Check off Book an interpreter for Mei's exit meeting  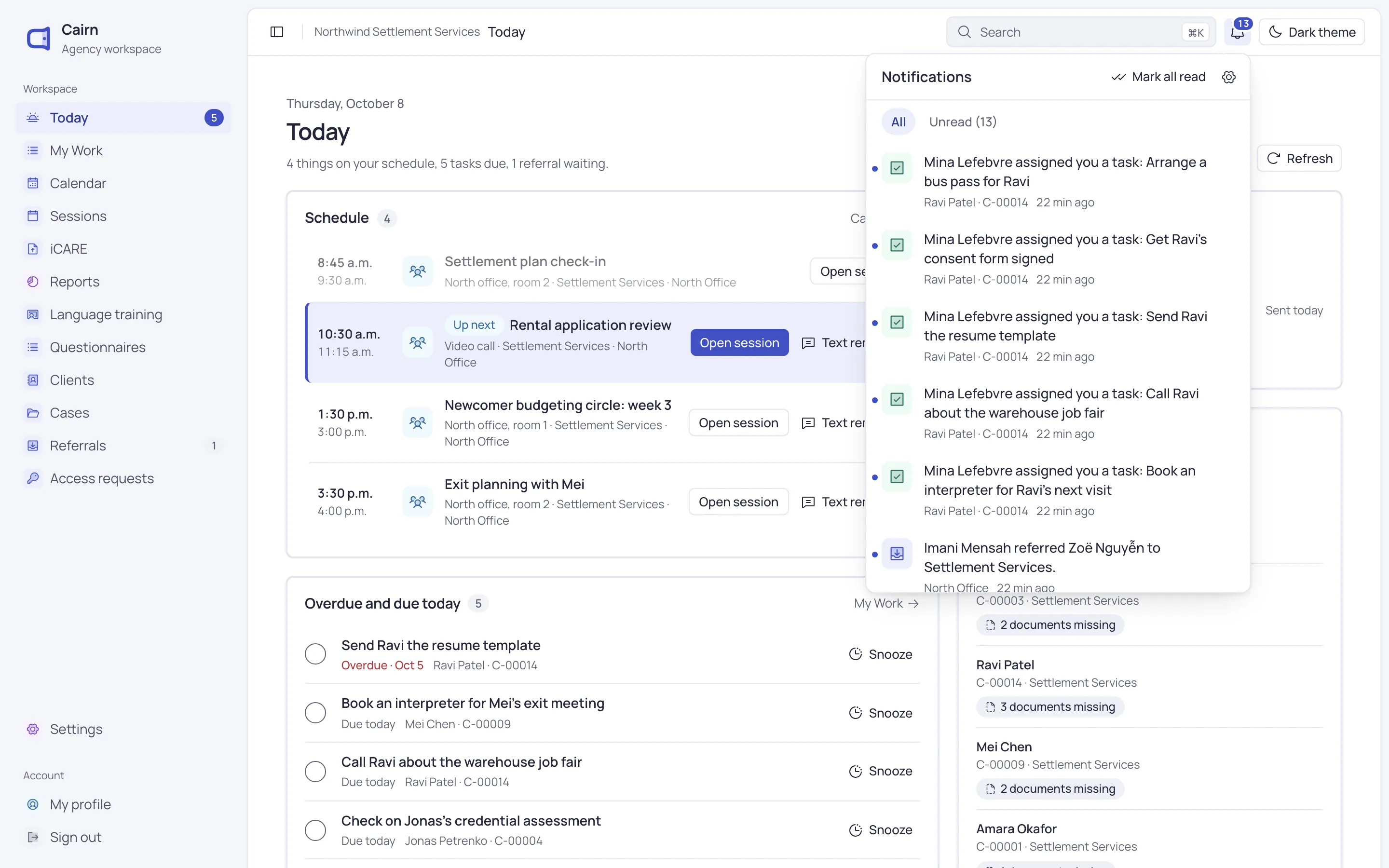(x=315, y=712)
